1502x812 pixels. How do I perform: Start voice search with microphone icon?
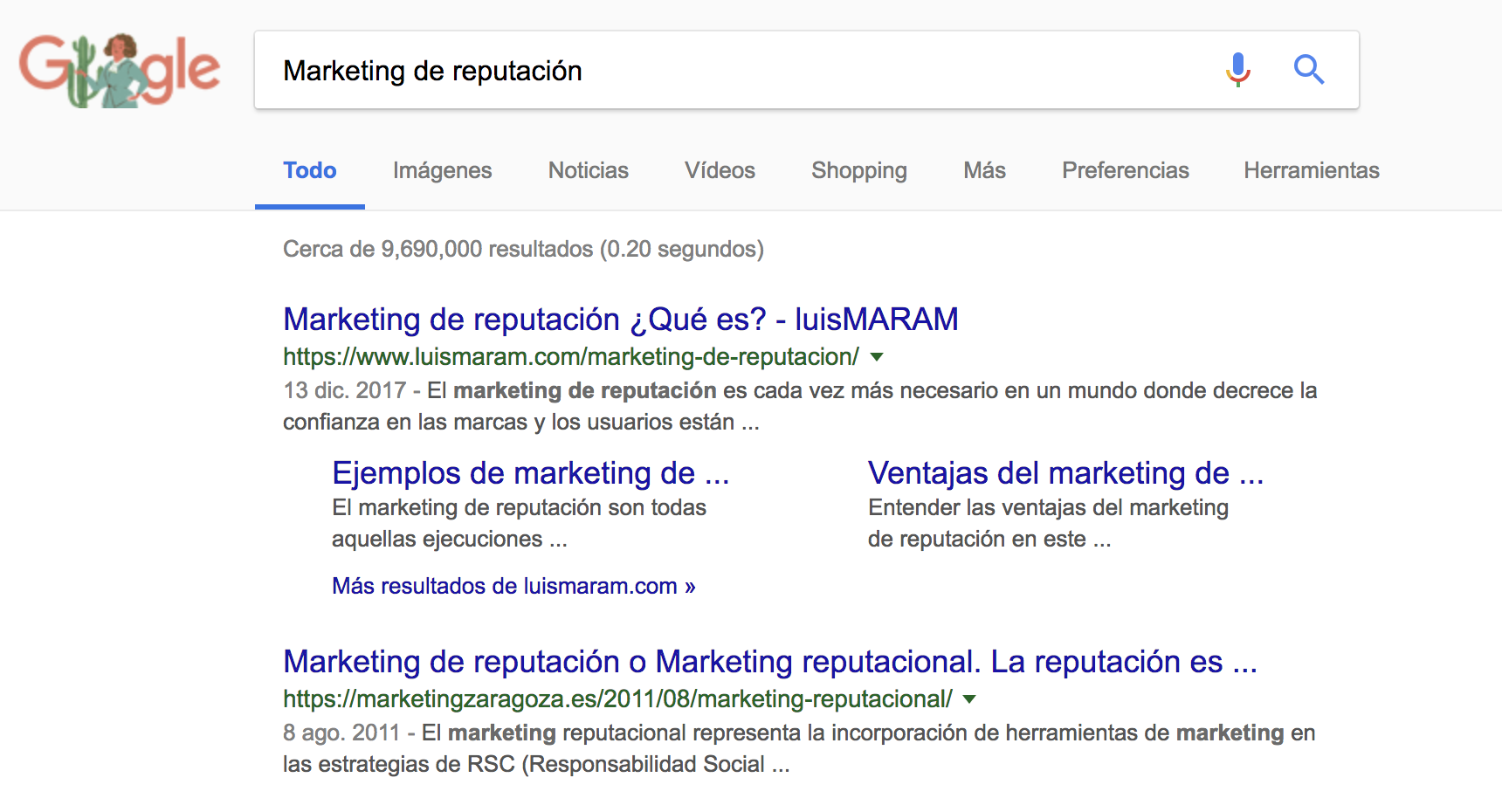pos(1237,70)
